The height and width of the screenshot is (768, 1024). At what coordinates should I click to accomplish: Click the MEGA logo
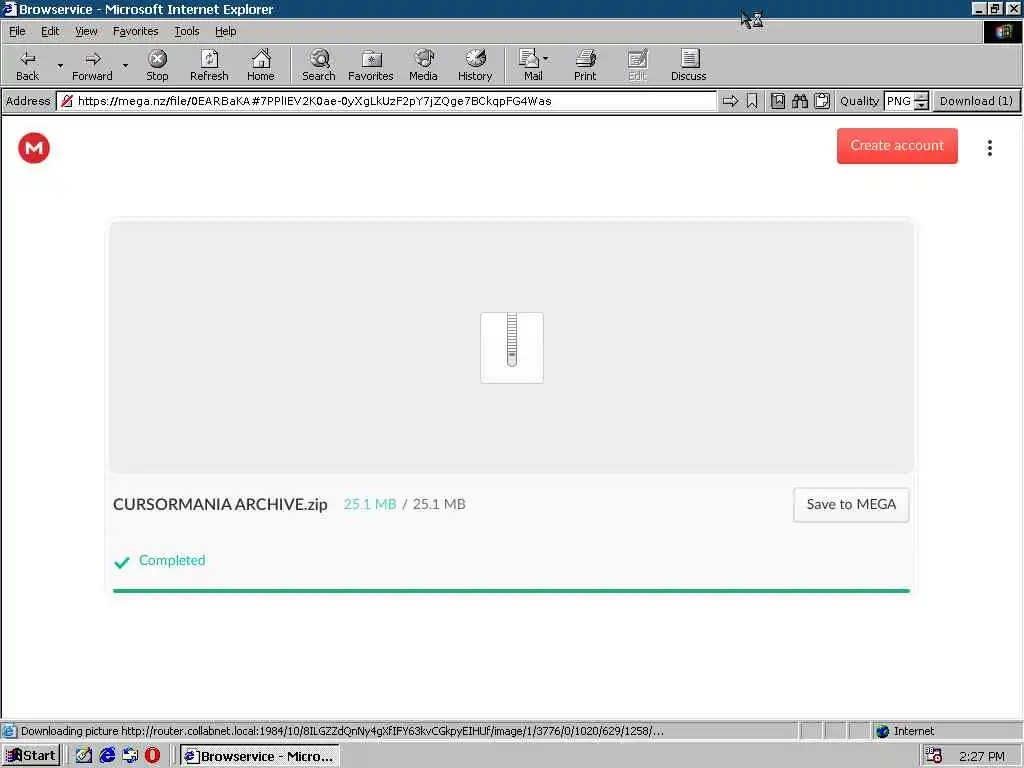tap(34, 148)
